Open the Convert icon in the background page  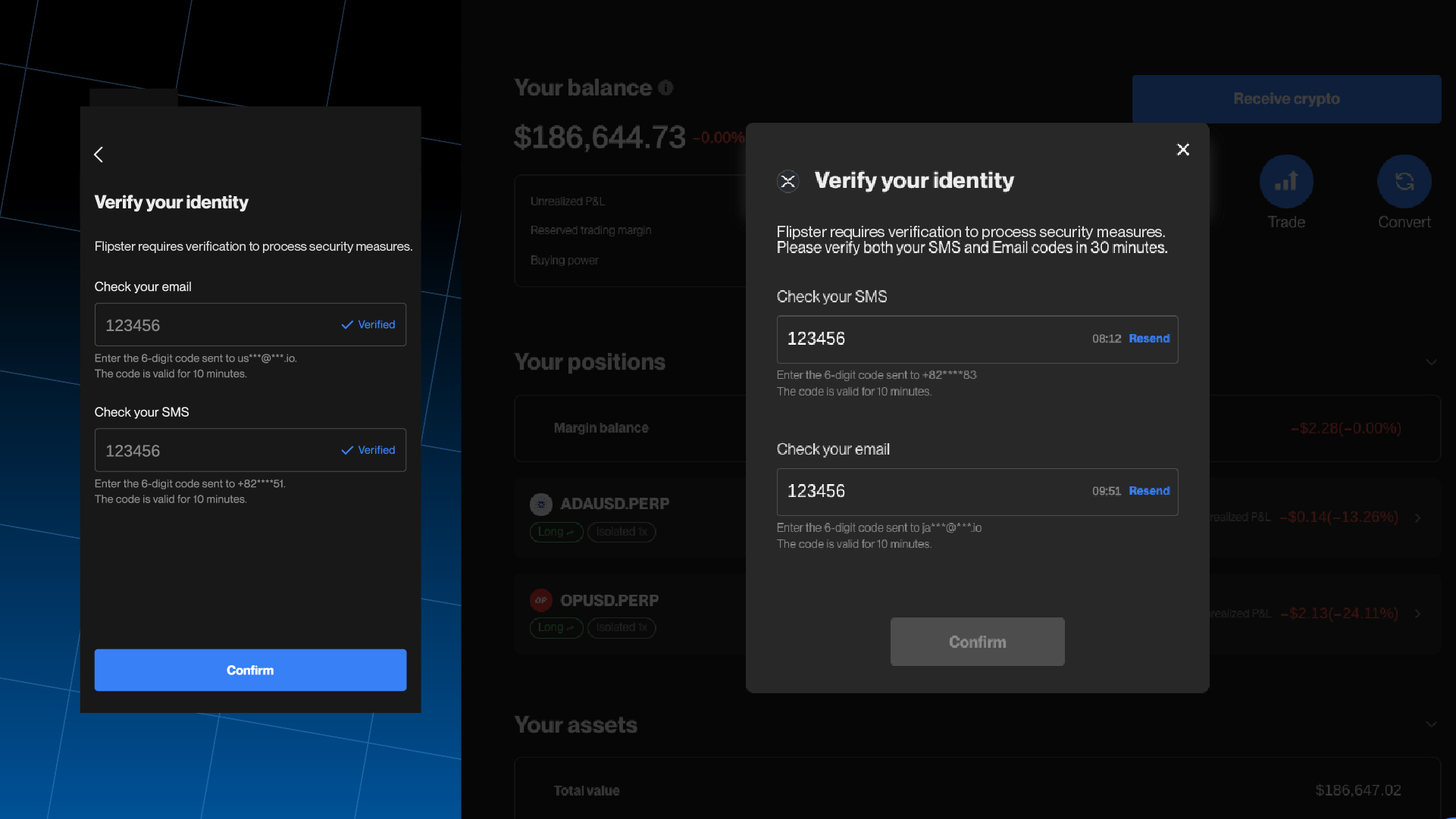(x=1404, y=182)
